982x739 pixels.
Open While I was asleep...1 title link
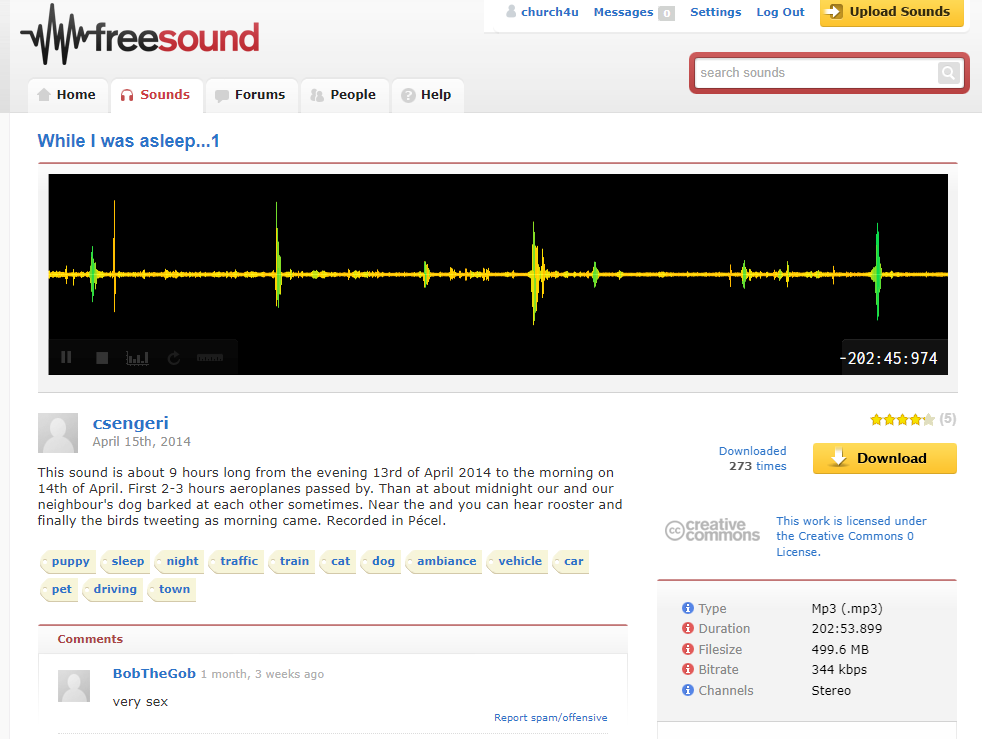(128, 141)
